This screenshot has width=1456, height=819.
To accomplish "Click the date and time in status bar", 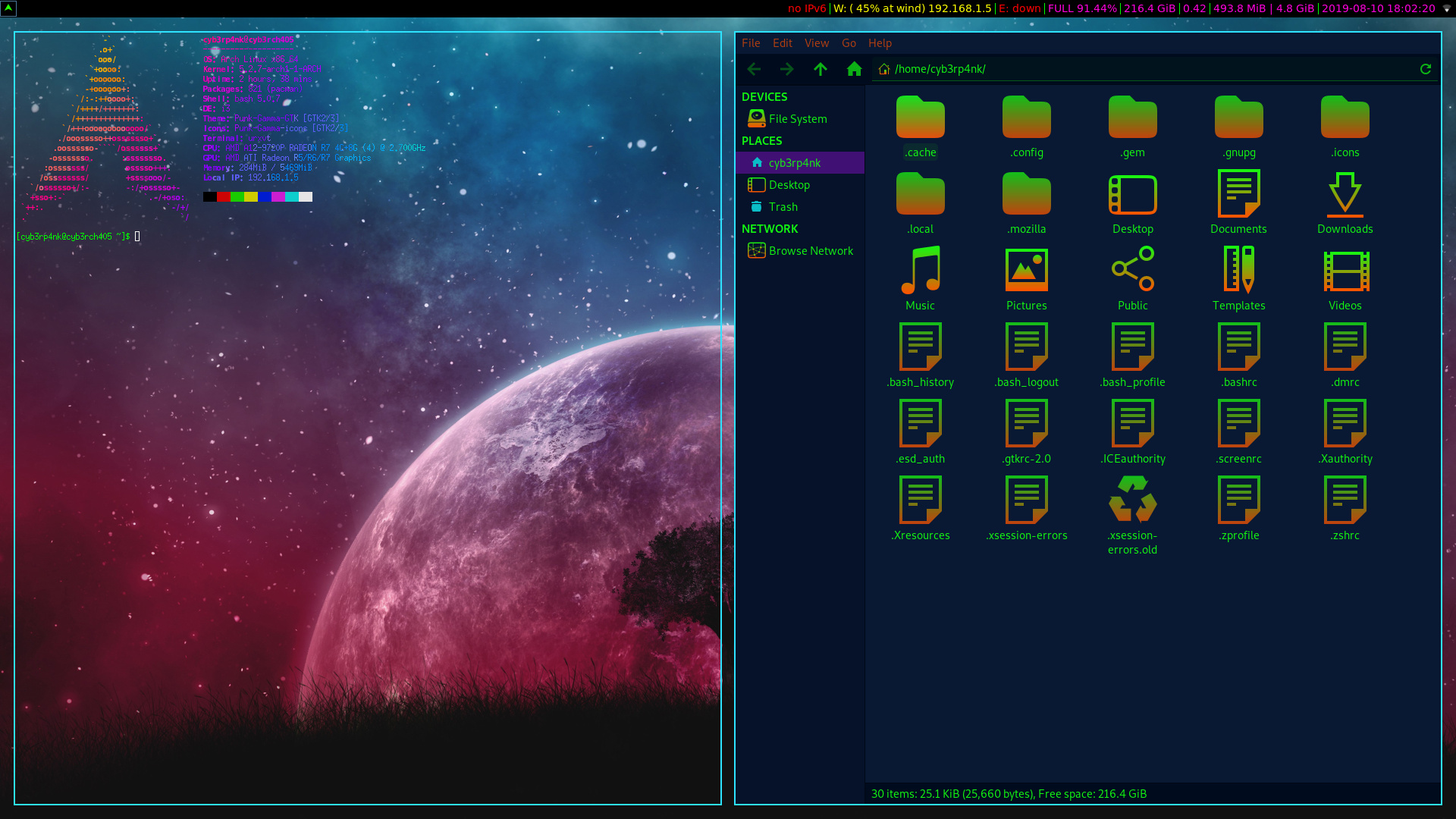I will point(1379,8).
